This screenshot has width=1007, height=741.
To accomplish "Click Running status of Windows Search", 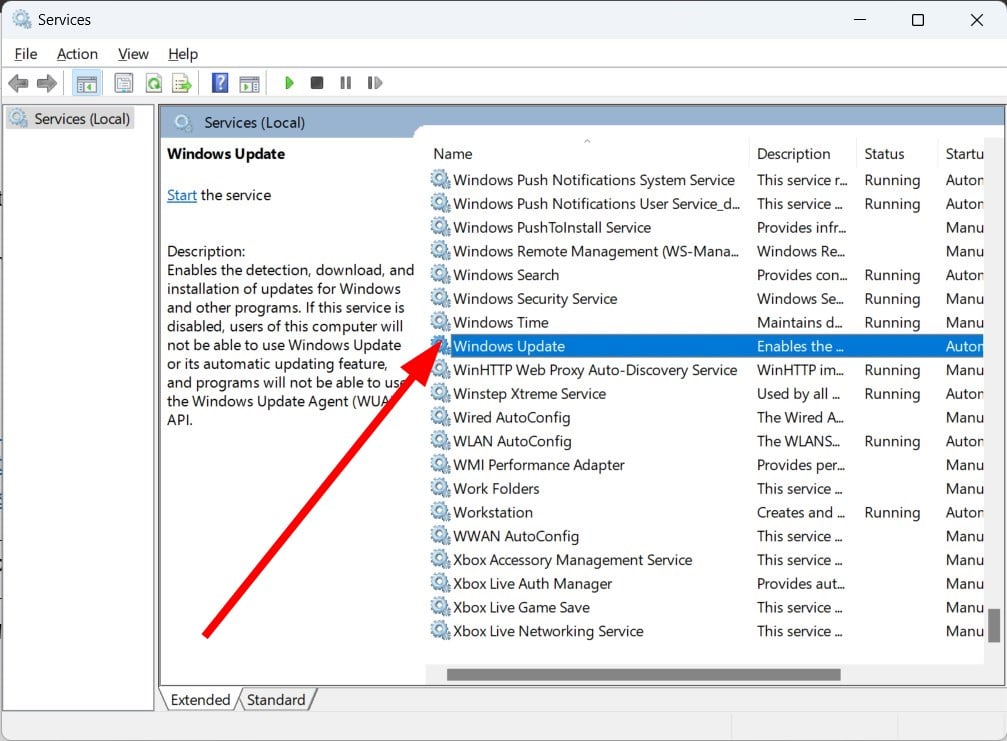I will (x=892, y=275).
